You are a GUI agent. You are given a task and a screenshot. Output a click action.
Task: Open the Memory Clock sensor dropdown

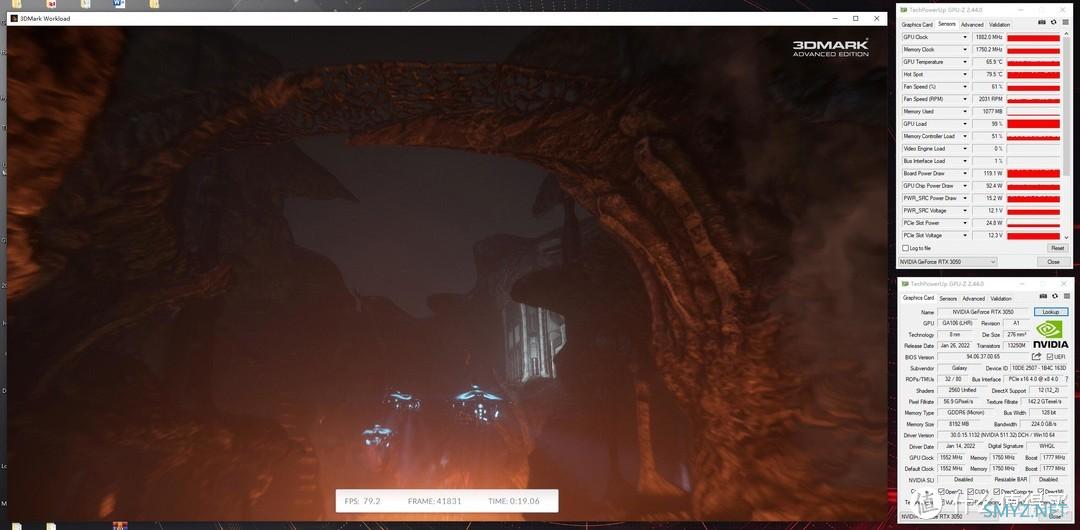[x=965, y=50]
